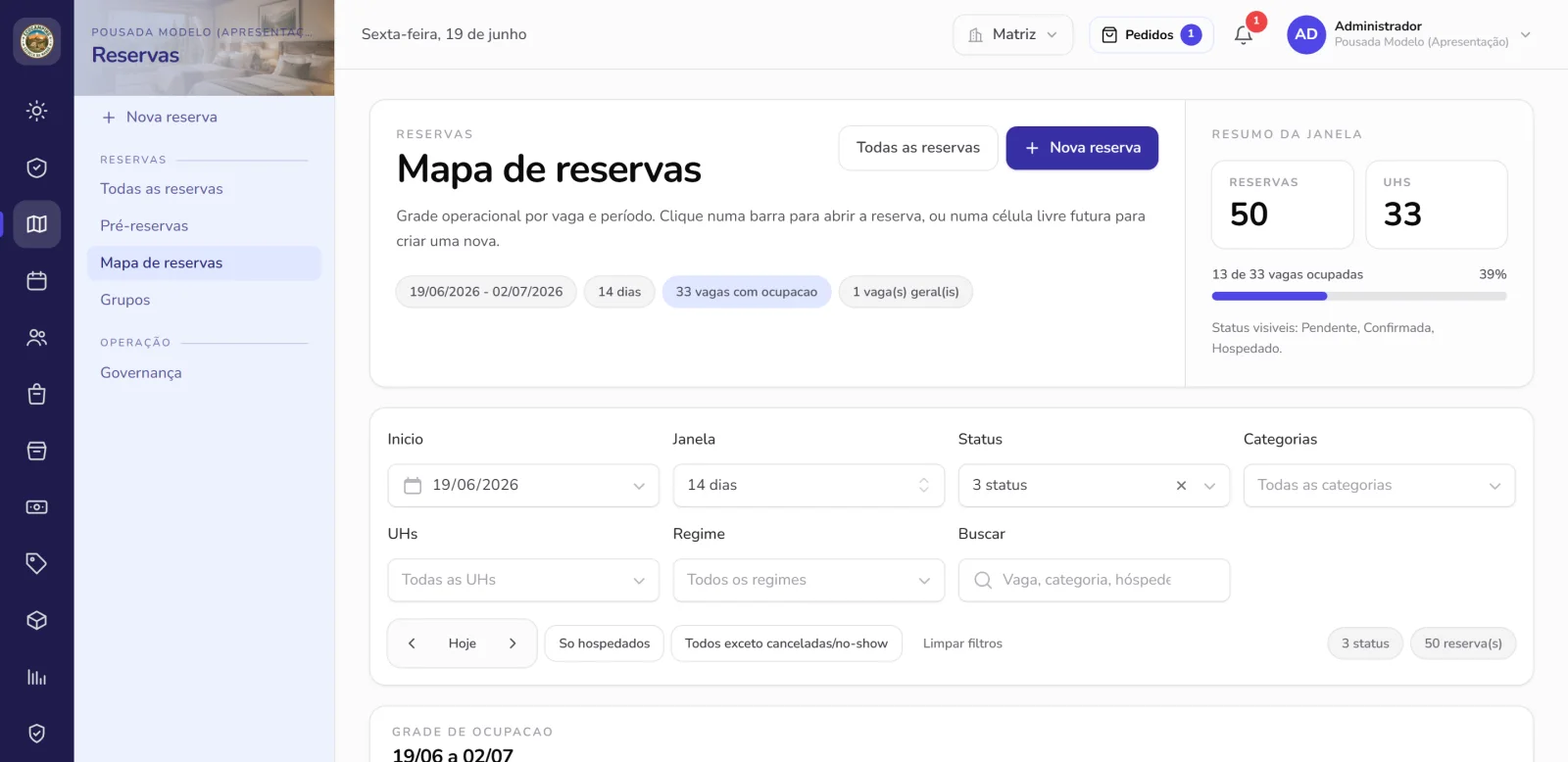Open the sun icon section in sidebar
This screenshot has height=762, width=1568.
pos(37,111)
